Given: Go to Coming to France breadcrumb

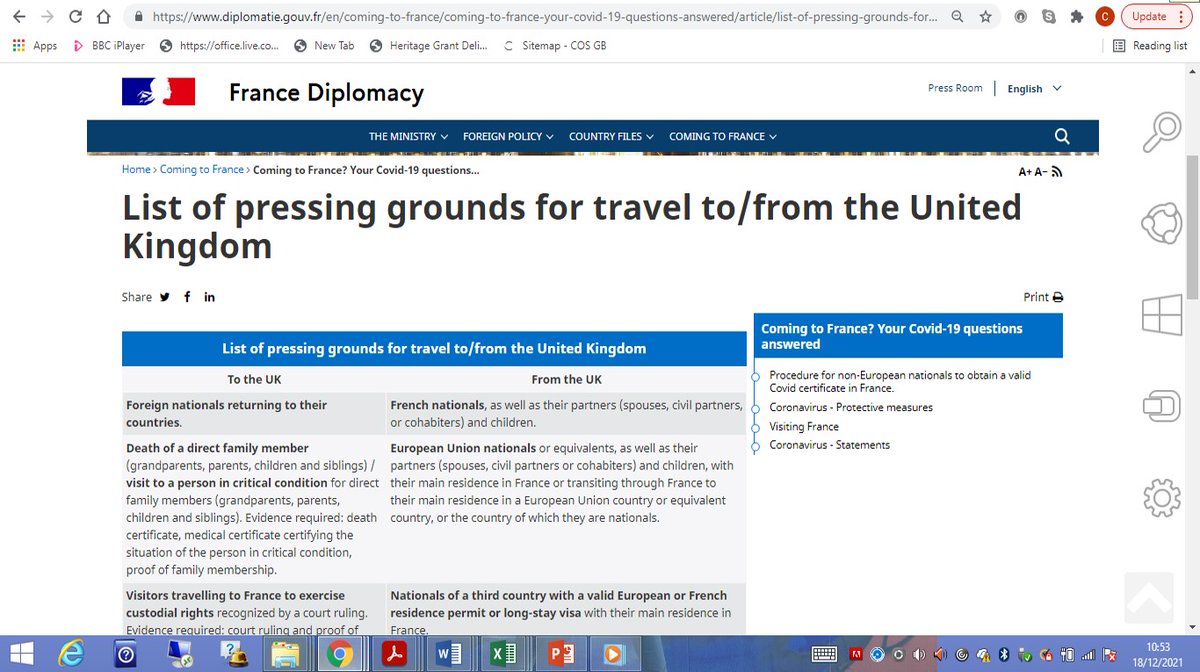Looking at the screenshot, I should [x=201, y=169].
